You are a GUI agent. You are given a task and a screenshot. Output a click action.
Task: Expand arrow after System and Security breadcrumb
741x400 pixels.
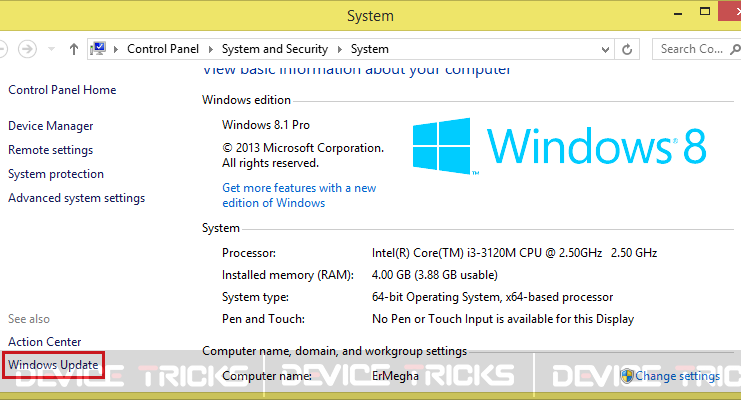click(340, 49)
